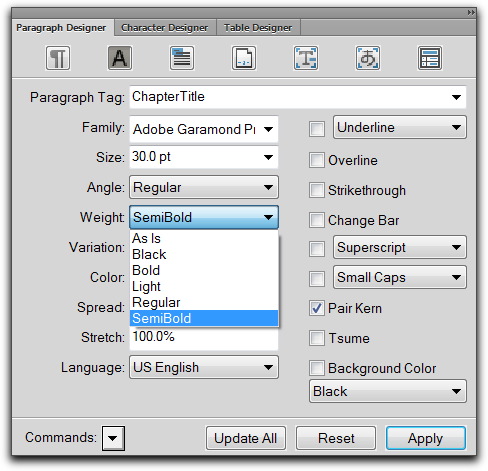488x471 pixels.
Task: Open the Commands dropdown menu
Action: tap(113, 438)
